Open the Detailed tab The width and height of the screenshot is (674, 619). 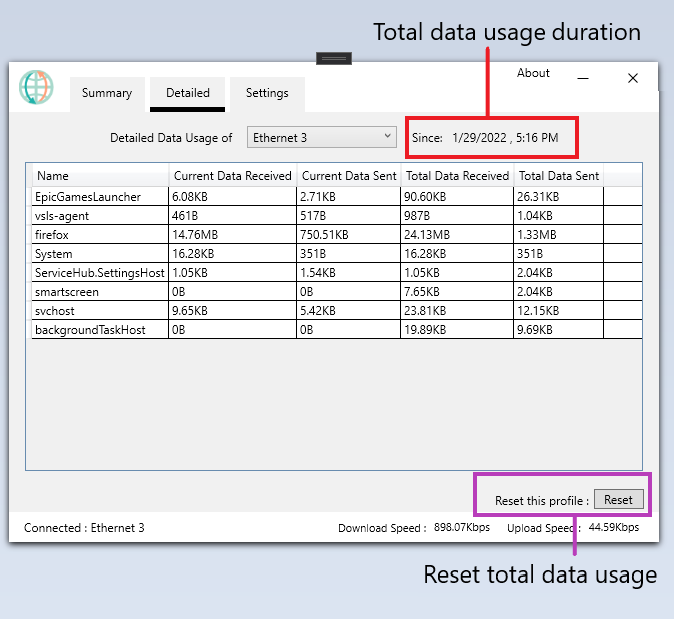point(188,93)
